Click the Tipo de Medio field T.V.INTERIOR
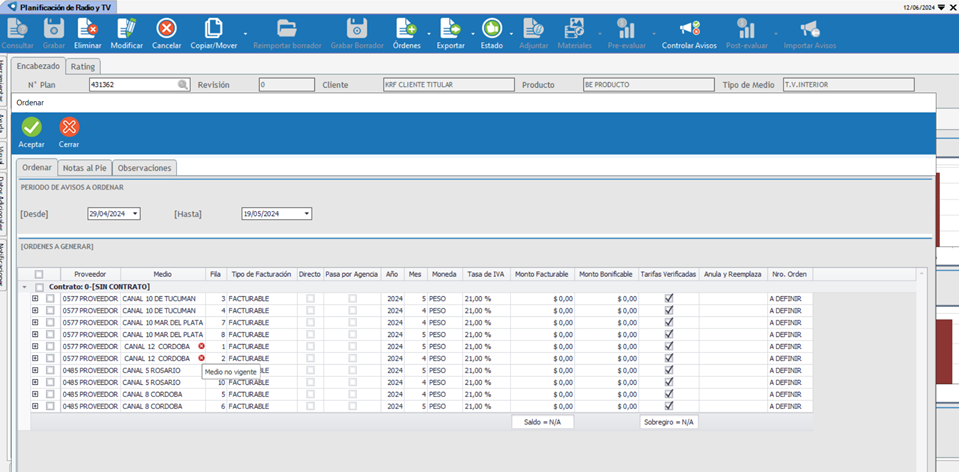 (848, 85)
